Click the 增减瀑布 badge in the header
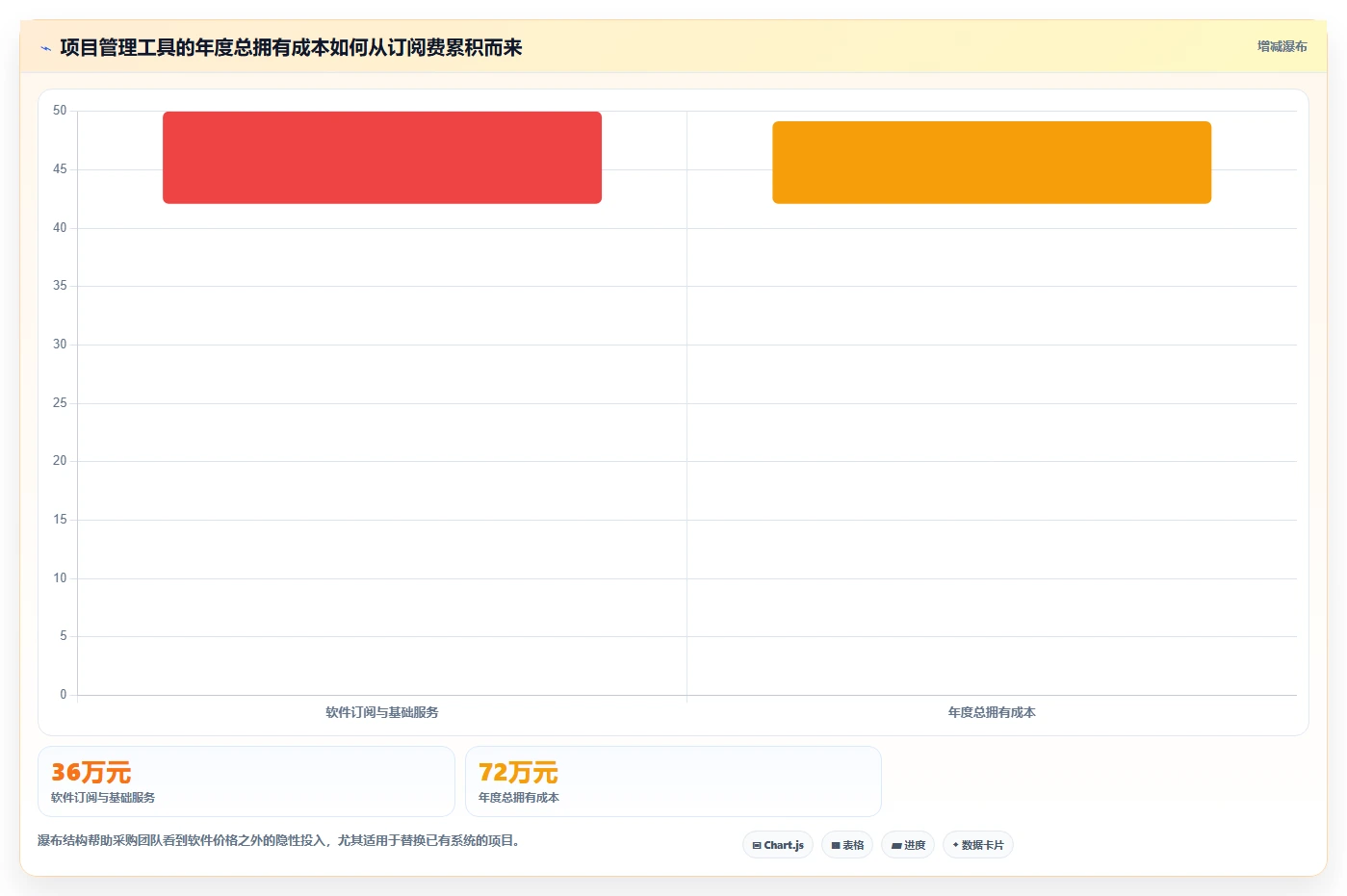This screenshot has width=1347, height=896. pos(1282,46)
